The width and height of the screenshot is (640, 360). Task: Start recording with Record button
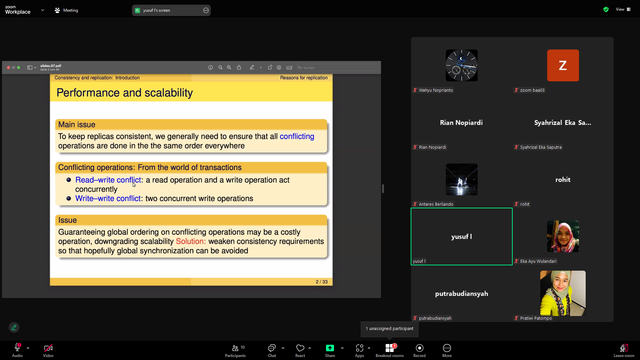(x=419, y=350)
